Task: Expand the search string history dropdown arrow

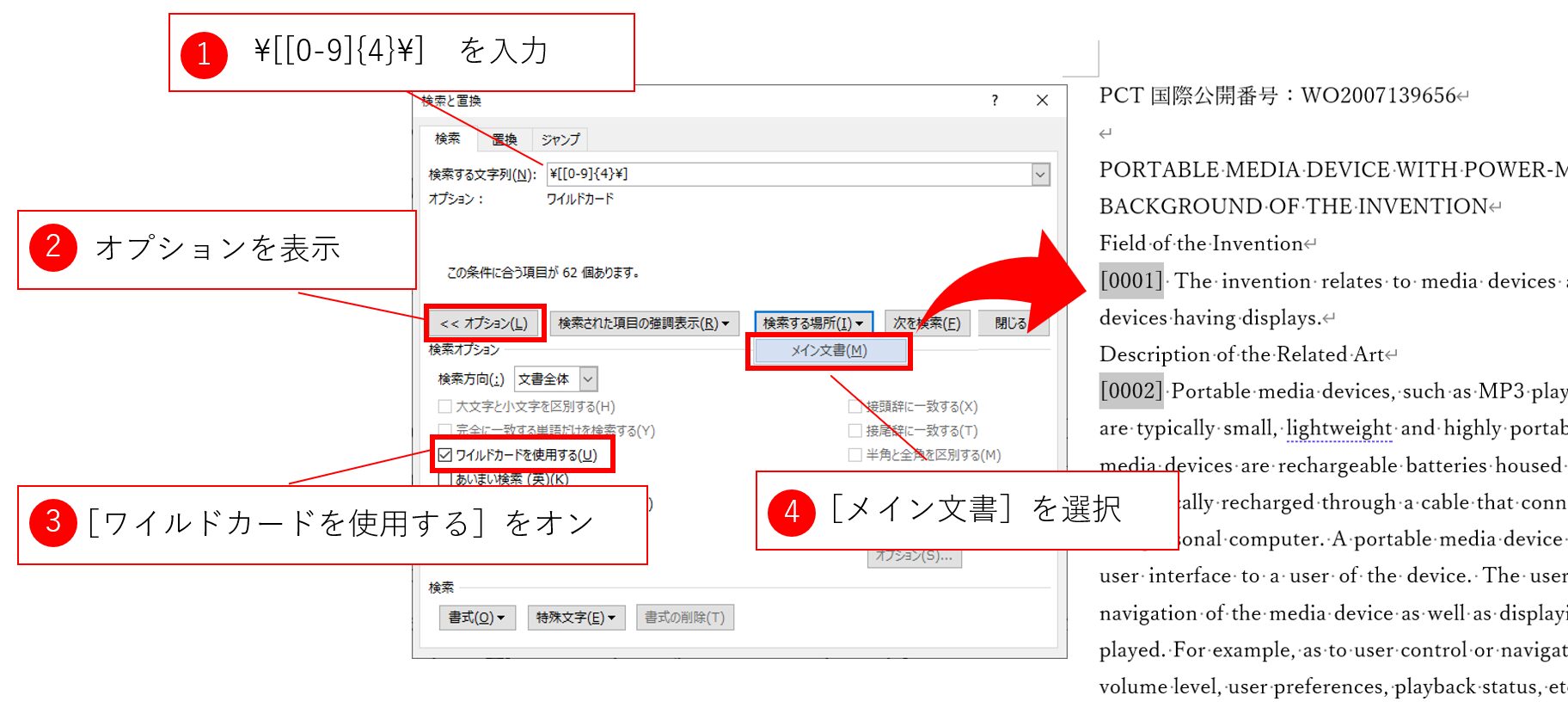Action: (x=1040, y=175)
